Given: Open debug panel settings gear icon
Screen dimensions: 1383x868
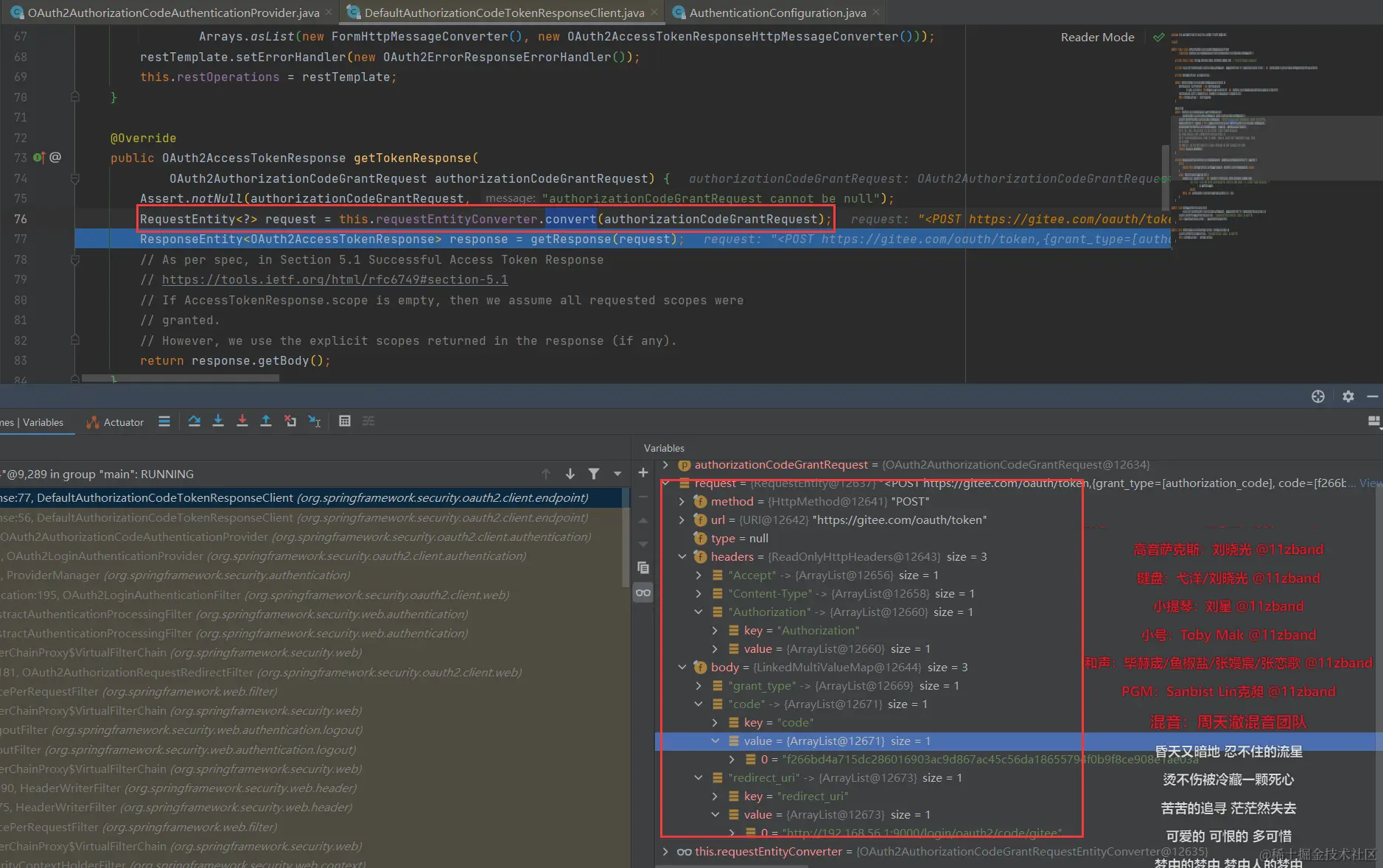Looking at the screenshot, I should tap(1348, 396).
